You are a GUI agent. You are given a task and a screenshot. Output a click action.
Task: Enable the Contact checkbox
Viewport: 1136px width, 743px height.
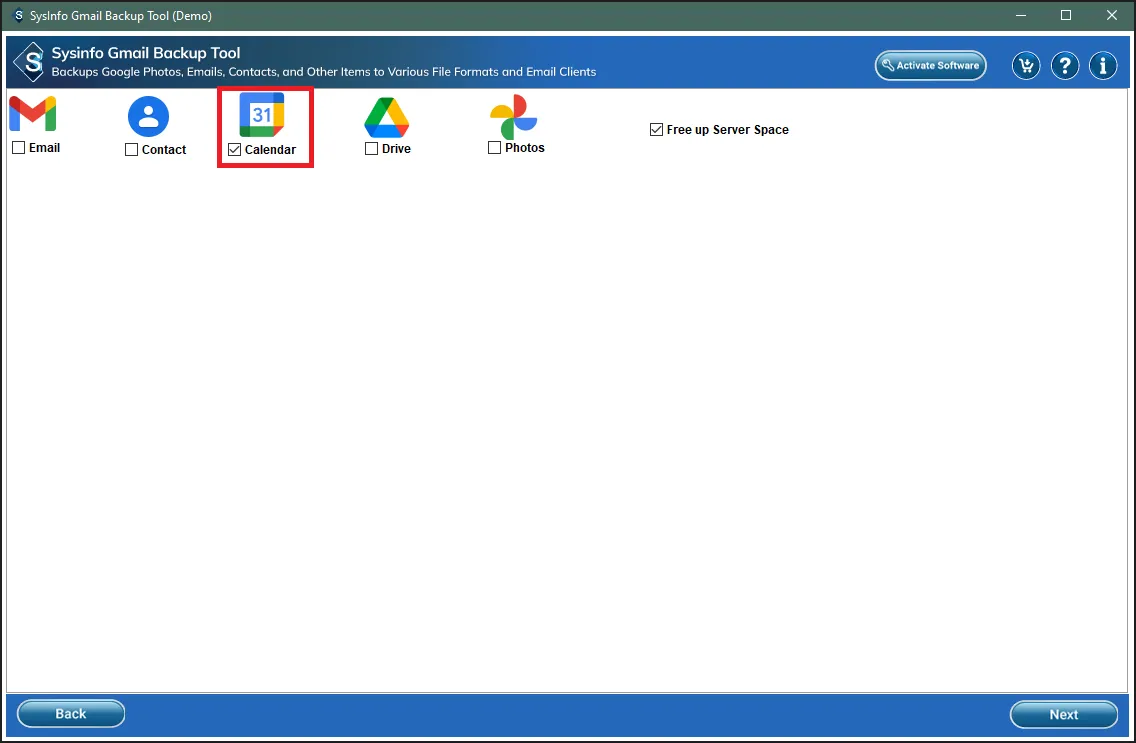(131, 150)
